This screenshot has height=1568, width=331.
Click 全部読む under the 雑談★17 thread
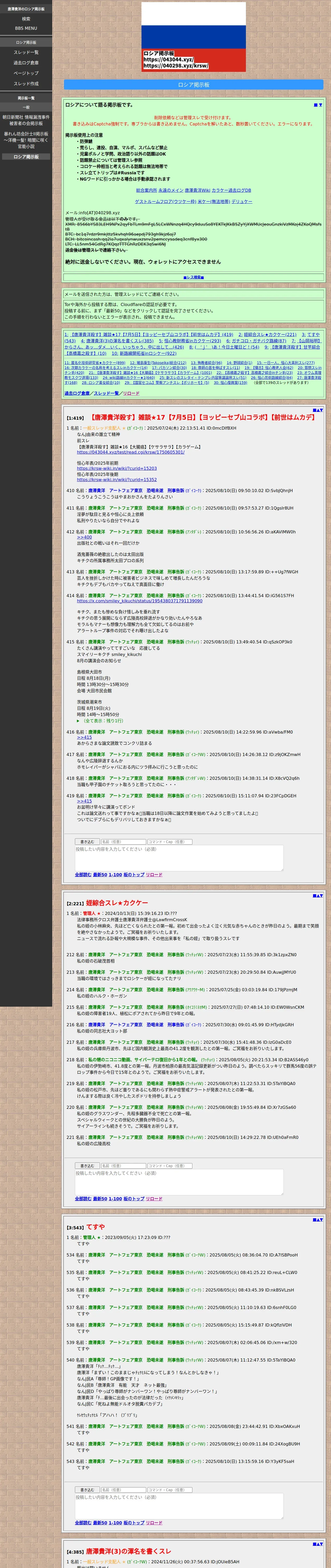pyautogui.click(x=83, y=875)
